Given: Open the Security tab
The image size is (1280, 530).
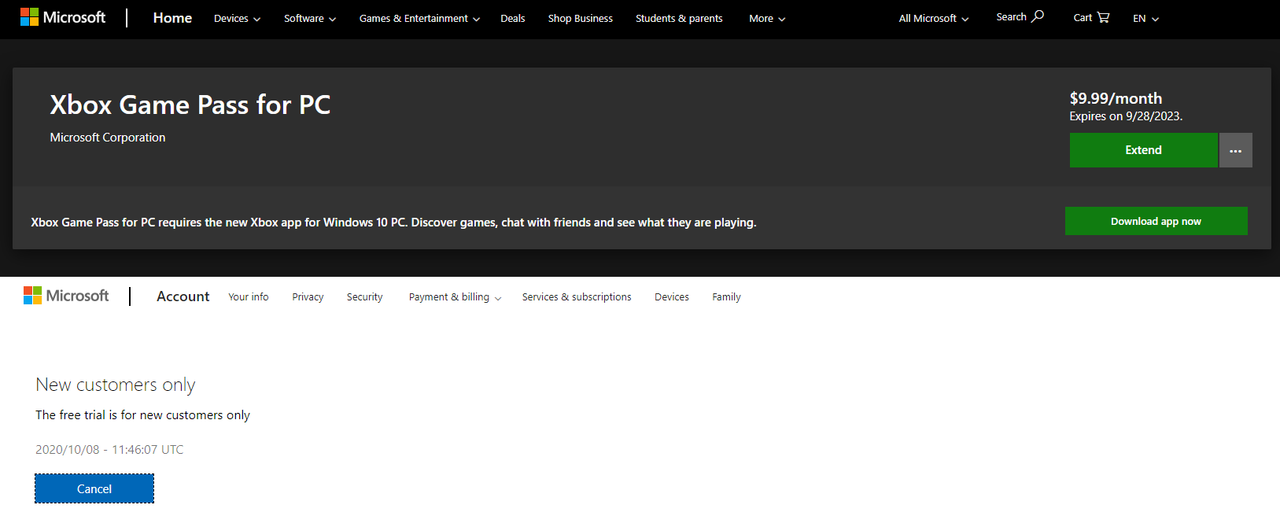Looking at the screenshot, I should click(x=365, y=297).
